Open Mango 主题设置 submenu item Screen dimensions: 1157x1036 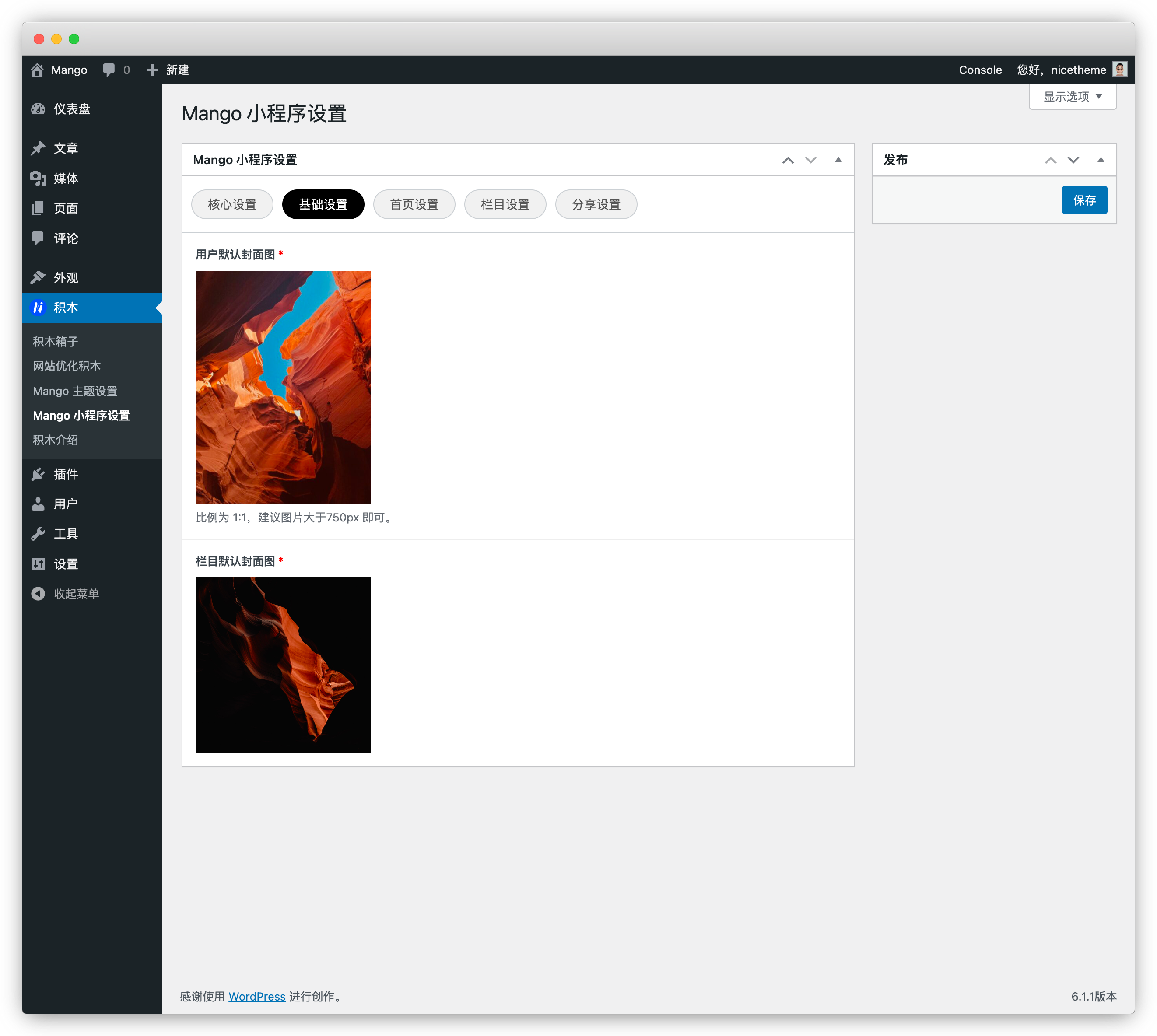[x=75, y=391]
